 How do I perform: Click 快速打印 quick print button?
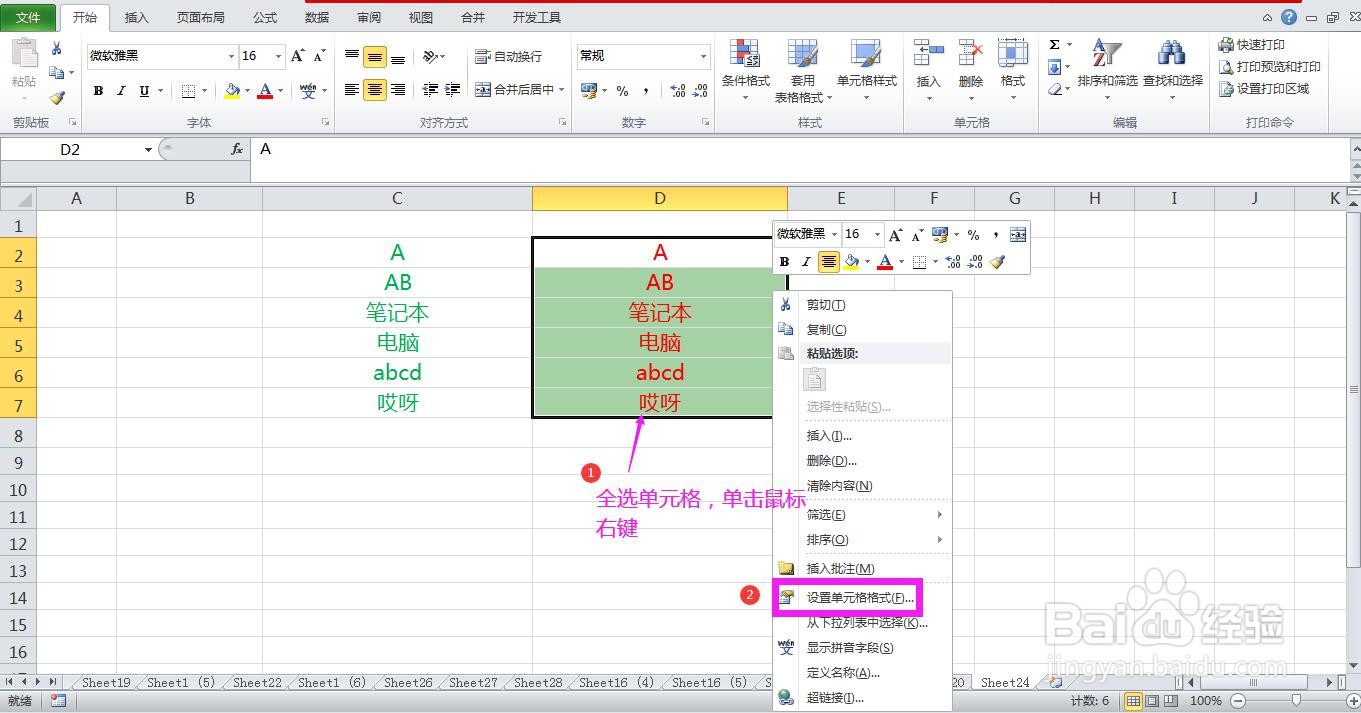(1252, 45)
